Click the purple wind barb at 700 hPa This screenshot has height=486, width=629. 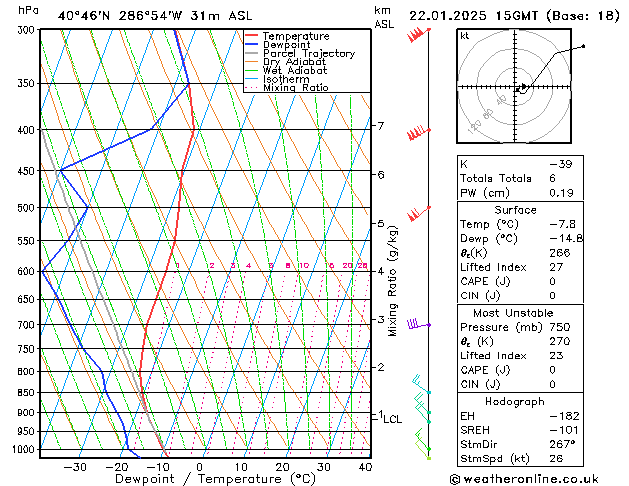(419, 324)
